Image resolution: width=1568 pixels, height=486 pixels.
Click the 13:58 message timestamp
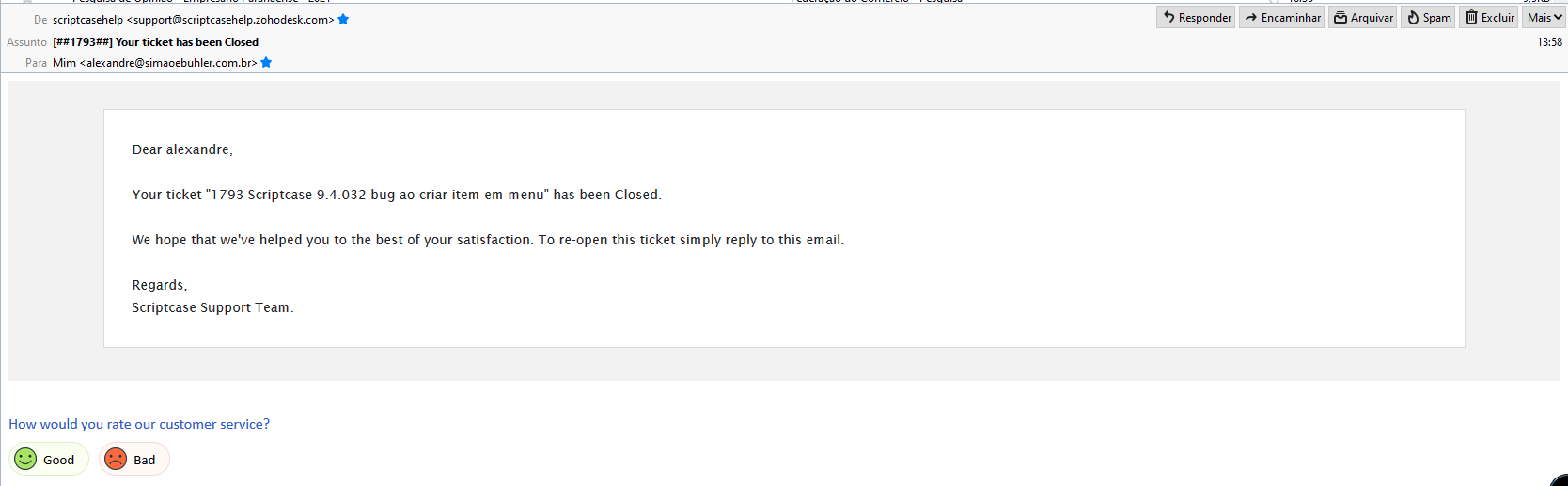coord(1549,42)
